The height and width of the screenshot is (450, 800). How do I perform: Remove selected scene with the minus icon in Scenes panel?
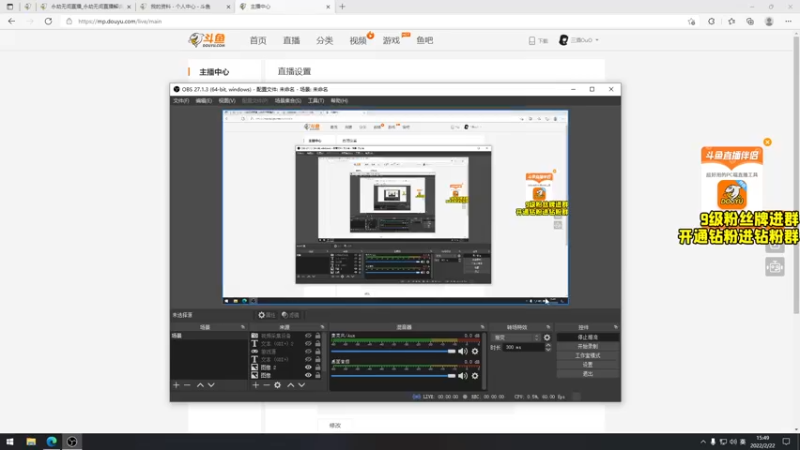point(187,385)
